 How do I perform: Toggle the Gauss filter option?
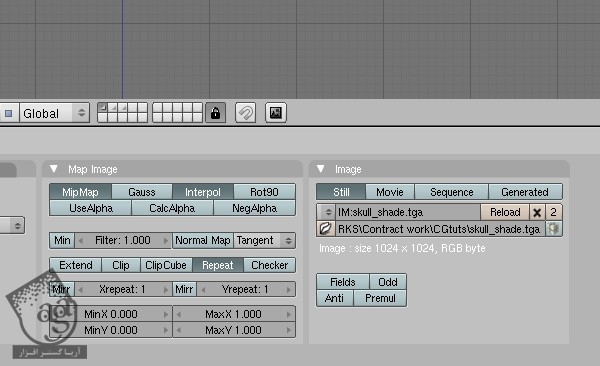pos(142,192)
